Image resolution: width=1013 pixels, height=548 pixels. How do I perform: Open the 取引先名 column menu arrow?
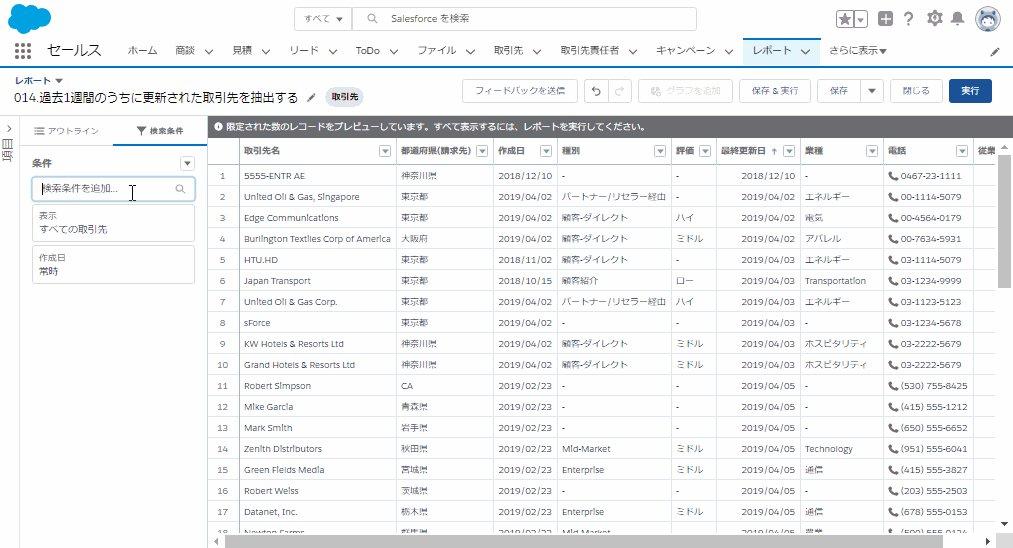[385, 151]
